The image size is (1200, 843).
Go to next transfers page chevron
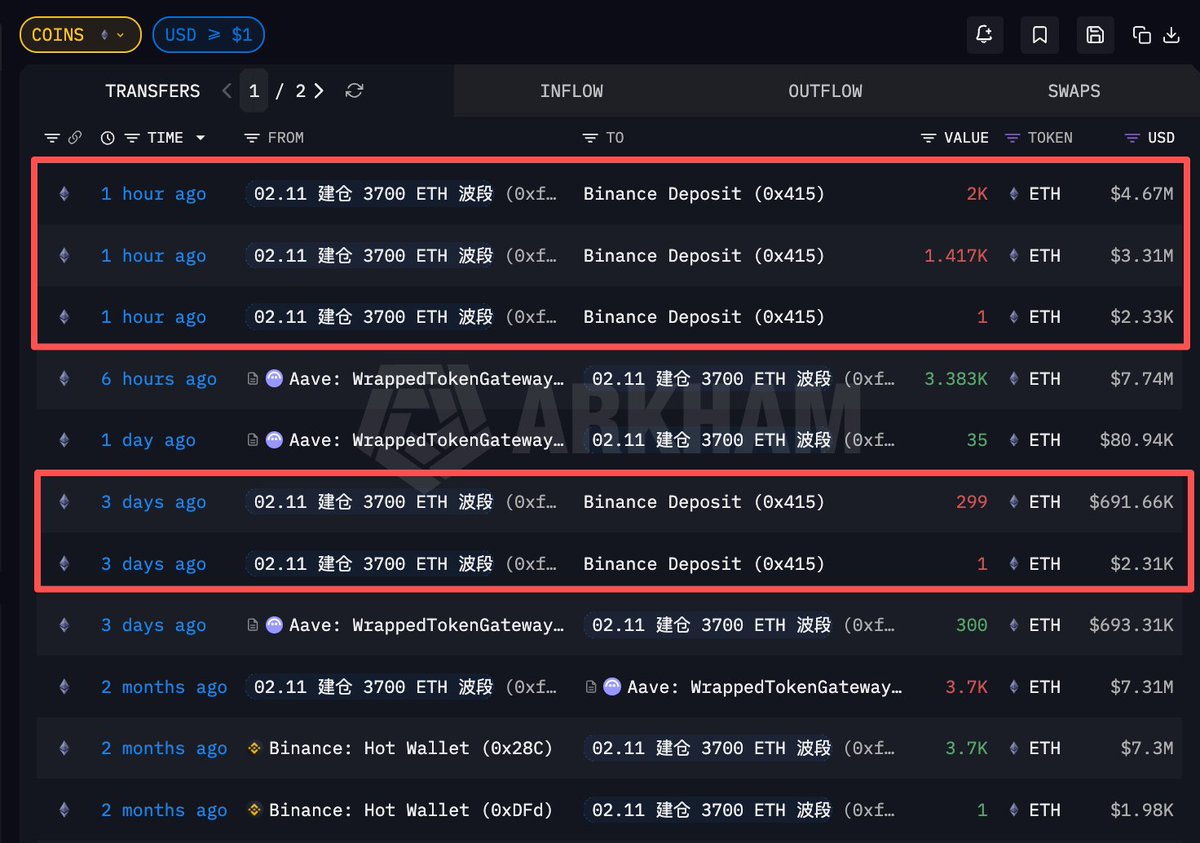(x=318, y=90)
